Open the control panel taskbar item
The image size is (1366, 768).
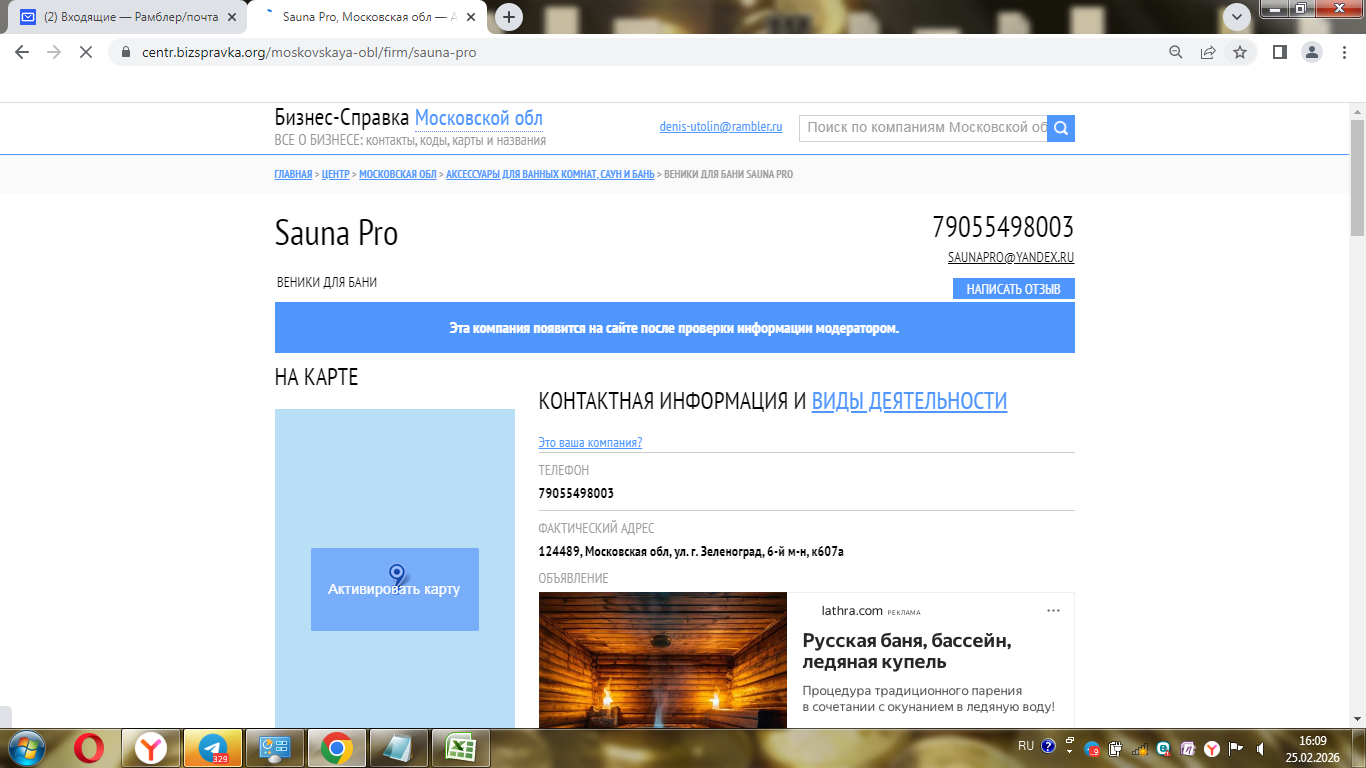[275, 747]
